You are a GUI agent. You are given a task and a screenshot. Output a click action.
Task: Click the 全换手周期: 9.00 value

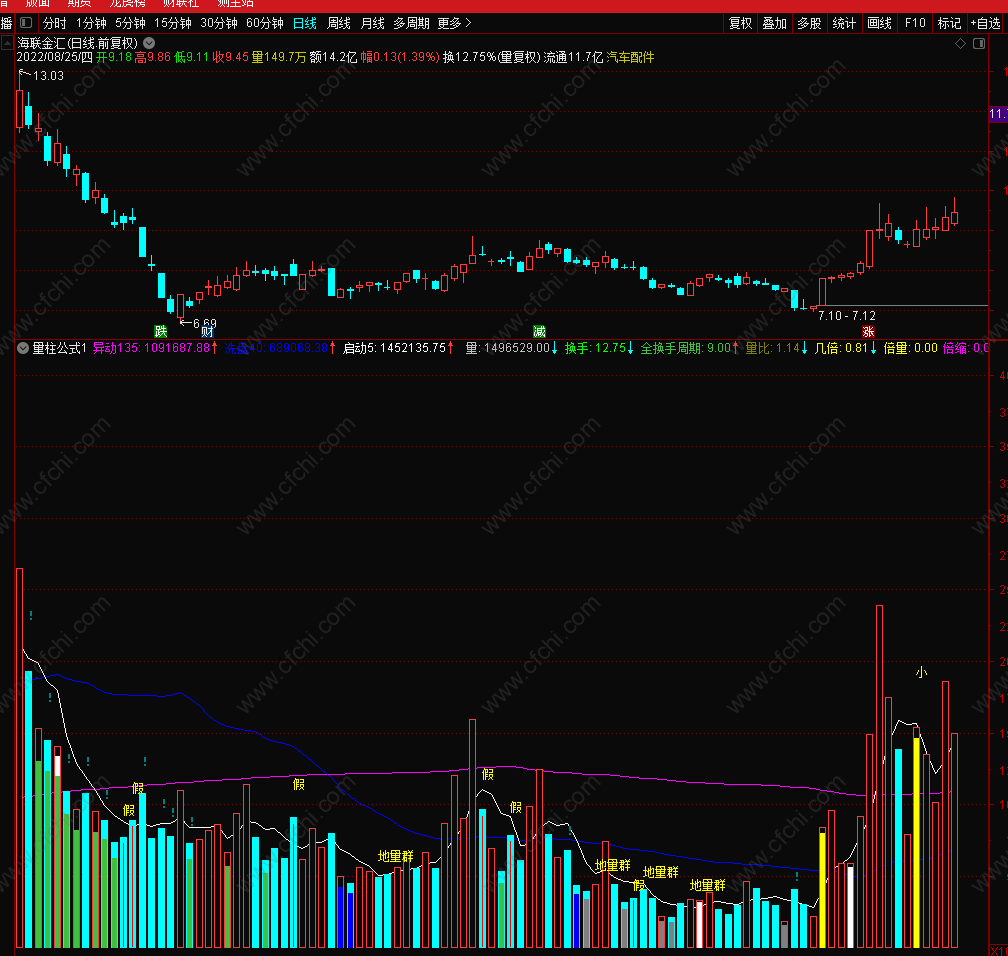tap(690, 348)
